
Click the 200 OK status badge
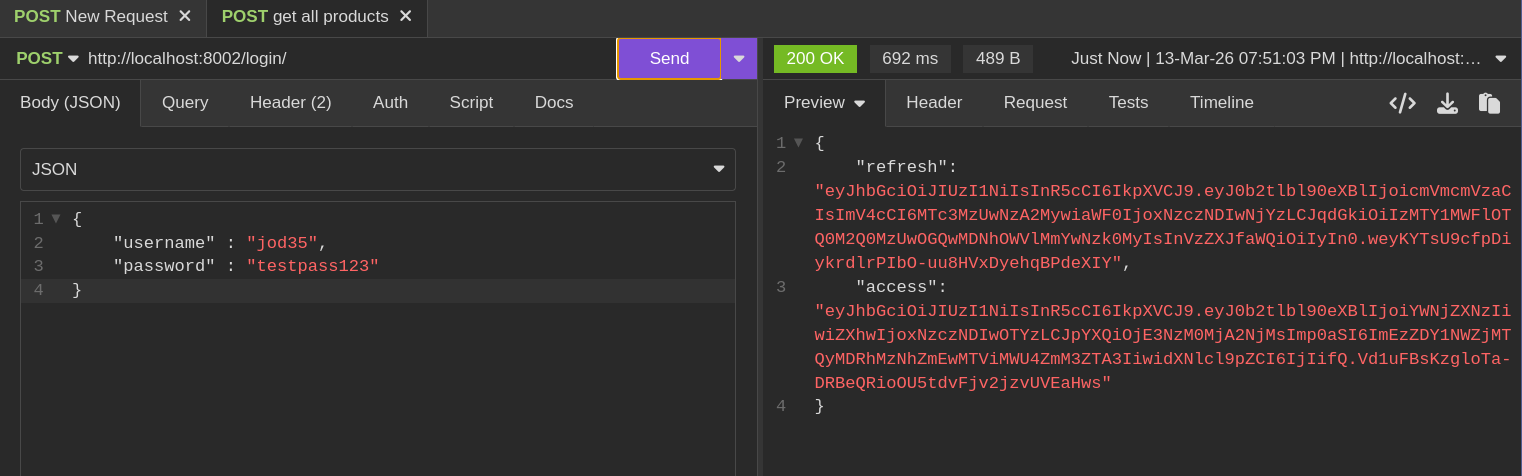point(815,58)
